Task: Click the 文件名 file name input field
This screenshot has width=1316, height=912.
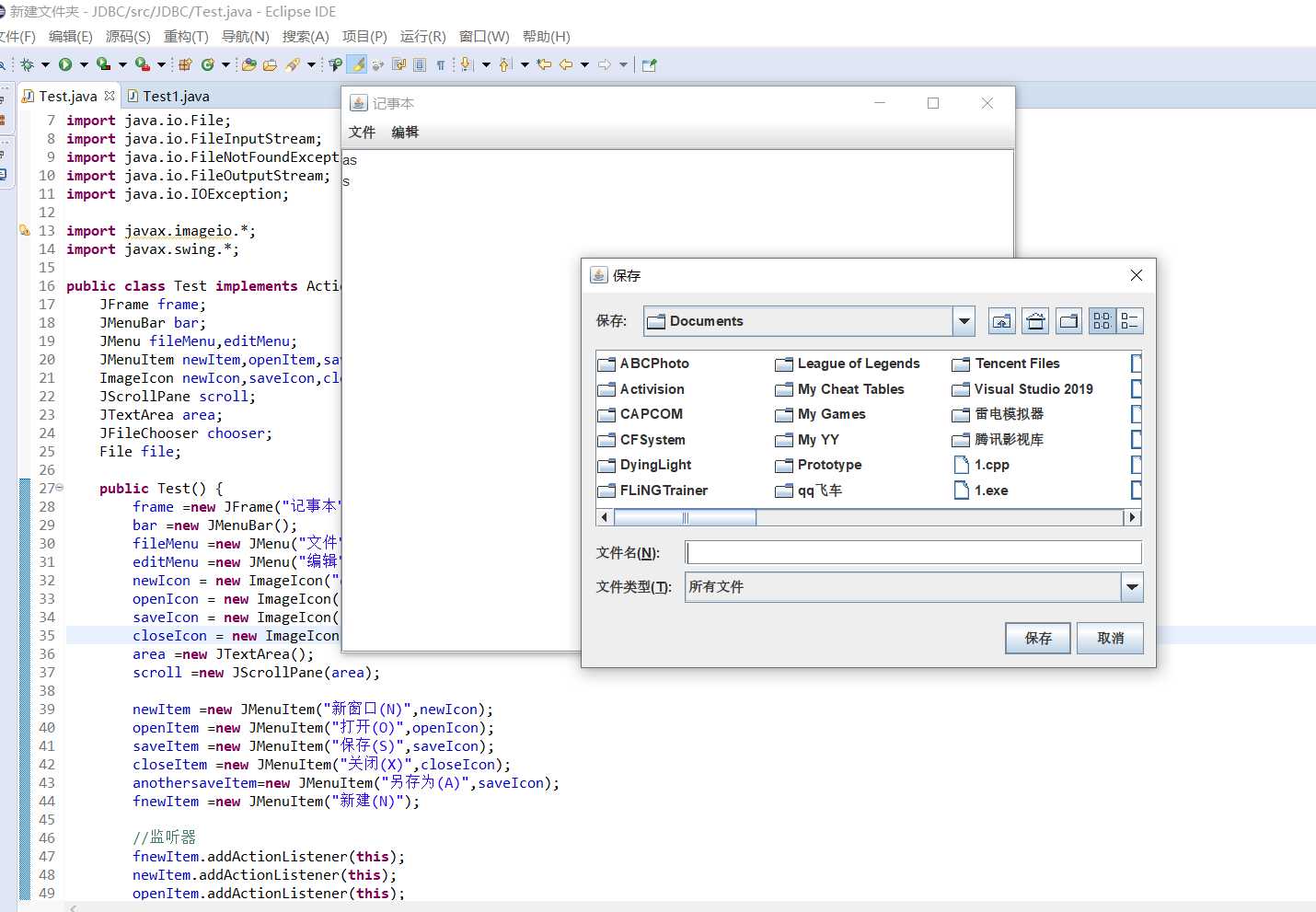Action: click(x=913, y=552)
